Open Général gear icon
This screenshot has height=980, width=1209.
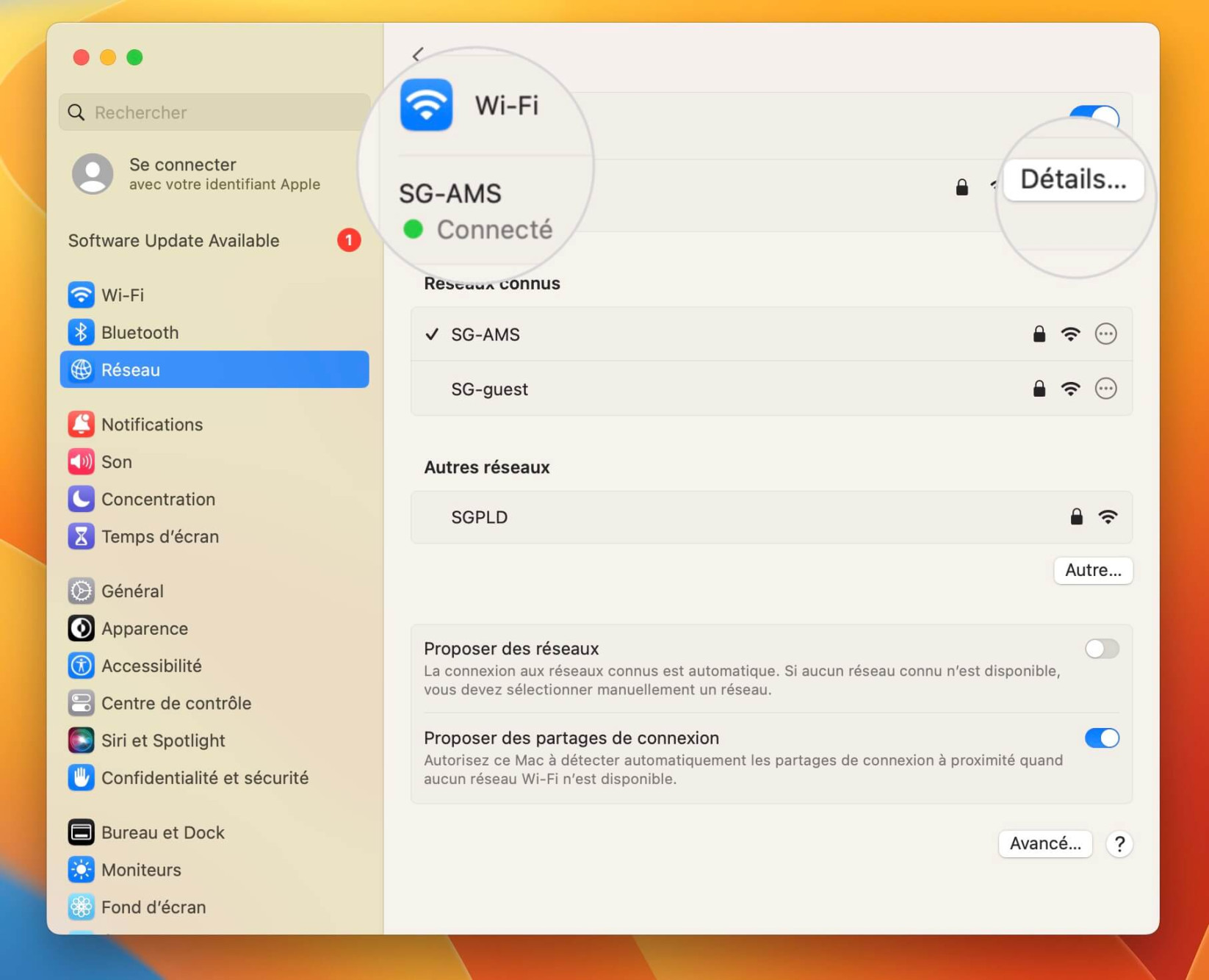click(82, 591)
